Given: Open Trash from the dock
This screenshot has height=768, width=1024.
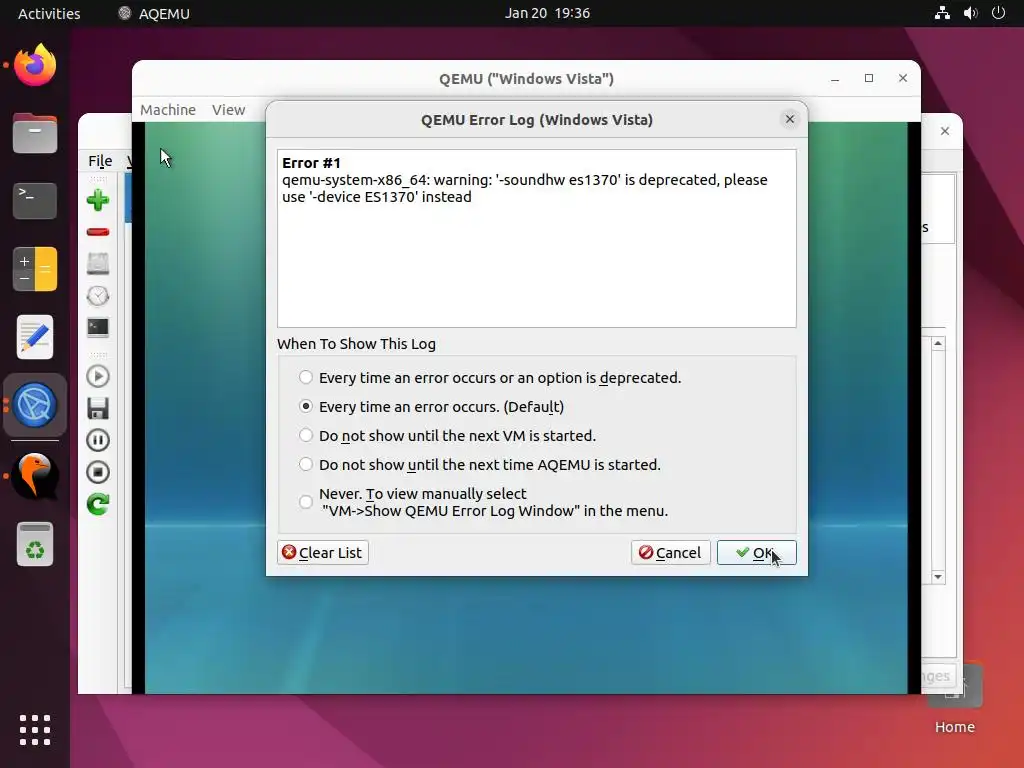Looking at the screenshot, I should 35,544.
